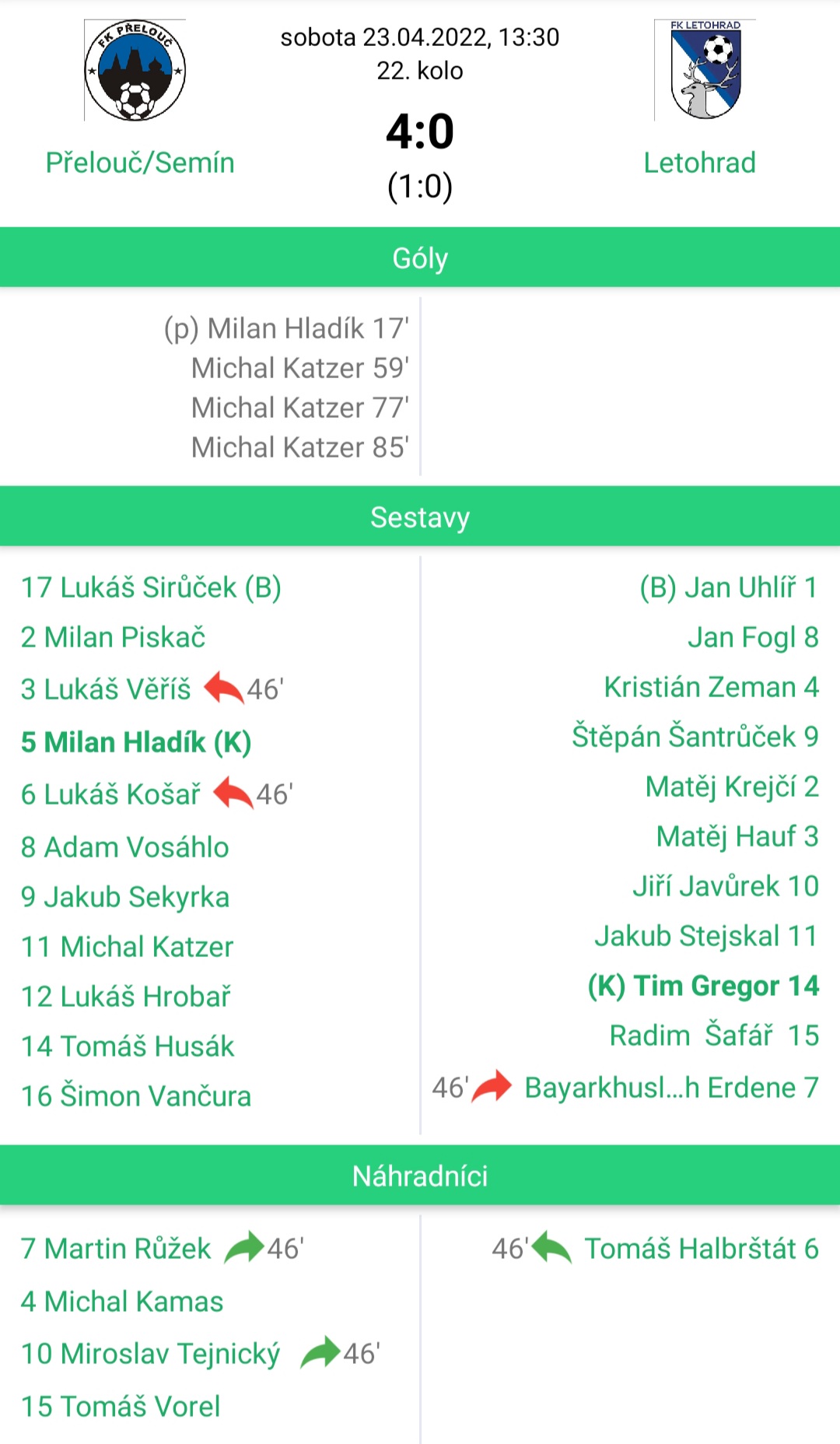Click red arrow next to Bayarkhusl...h Erdene
The width and height of the screenshot is (840, 1444).
[492, 1087]
